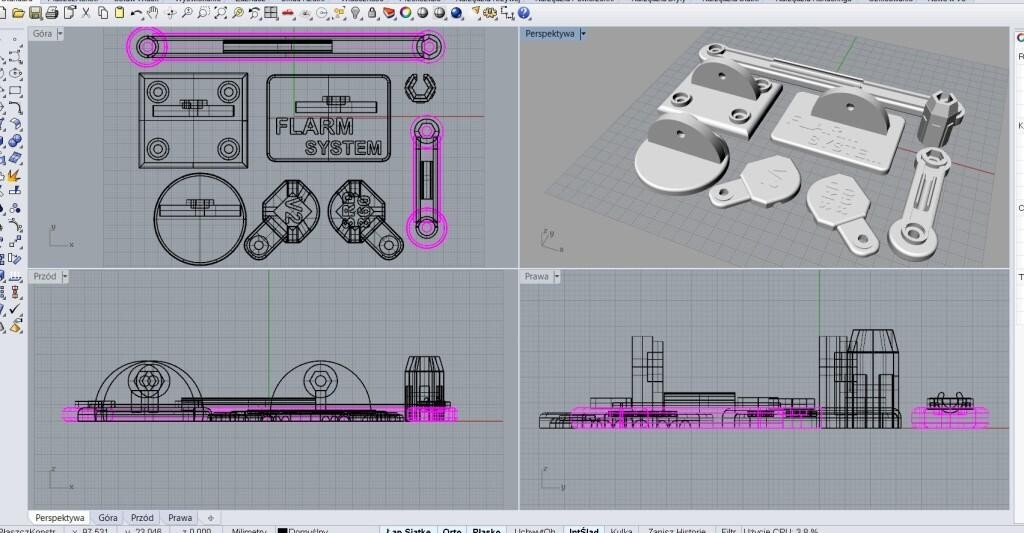Viewport: 1024px width, 533px height.
Task: Click the blue render sphere icon
Action: 456,12
